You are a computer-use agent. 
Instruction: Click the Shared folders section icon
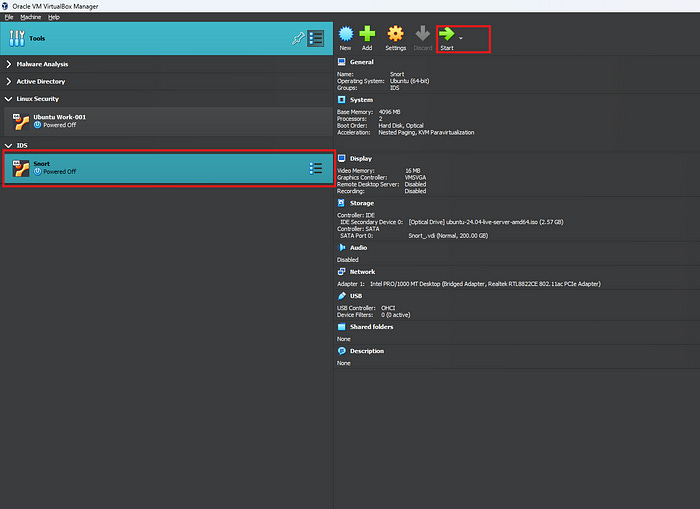click(x=342, y=327)
